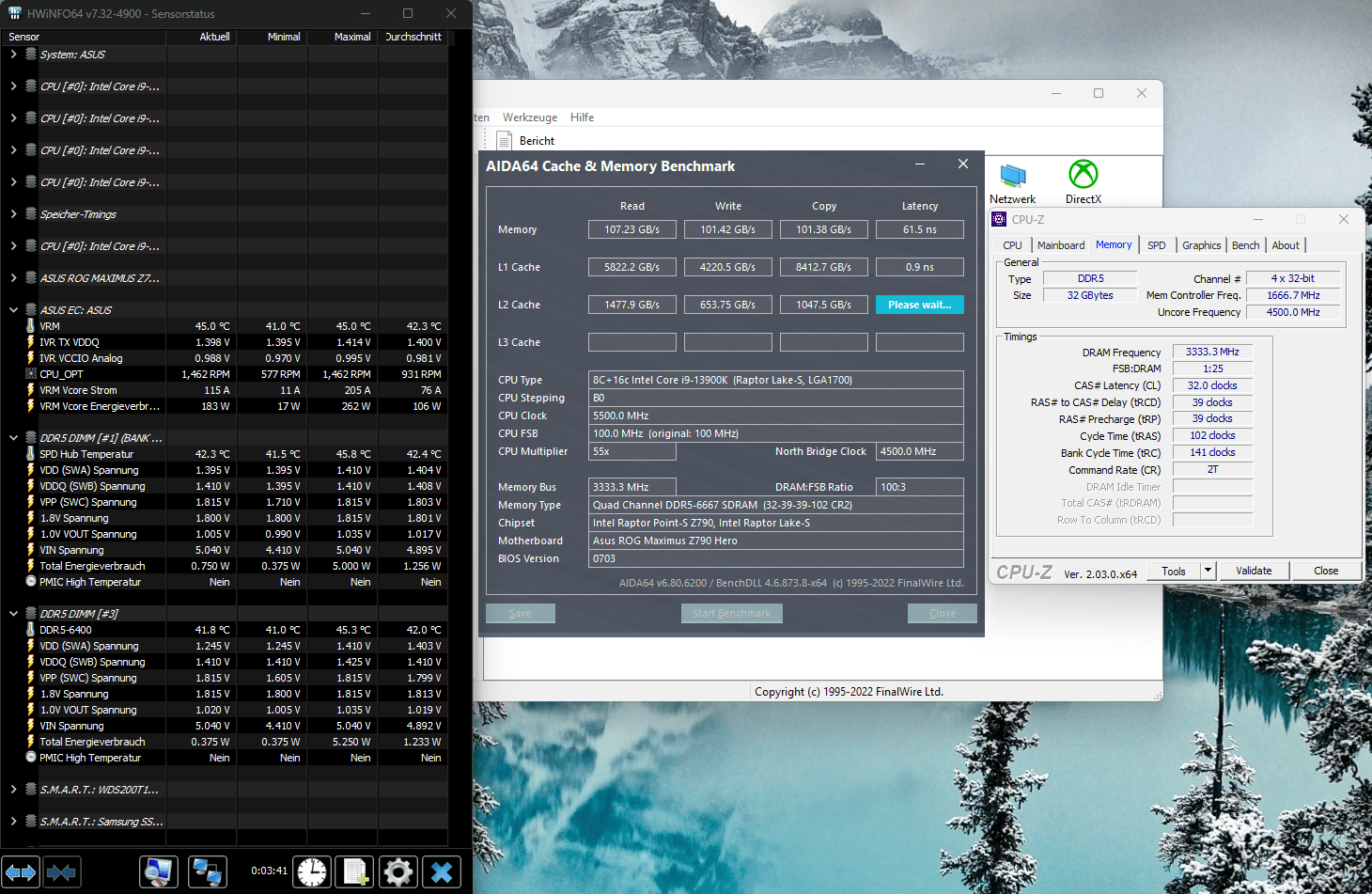Click the chip icon beside ASUS ROG MAXIMUS Z7...

coord(31,278)
